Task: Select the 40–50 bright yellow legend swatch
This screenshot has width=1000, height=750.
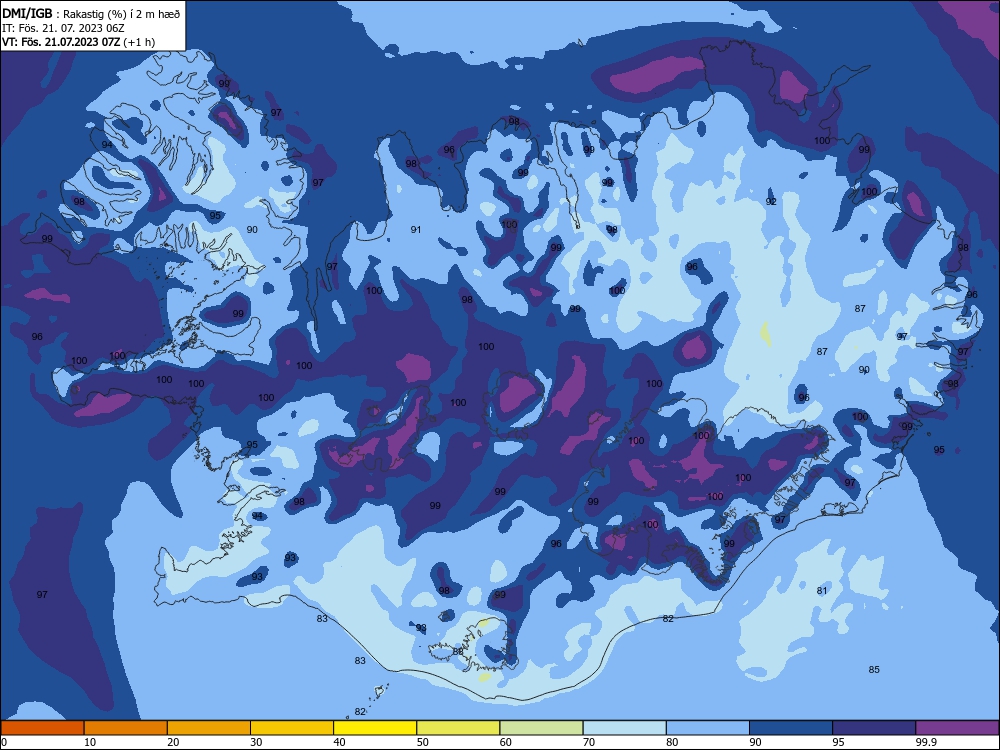Action: point(375,728)
